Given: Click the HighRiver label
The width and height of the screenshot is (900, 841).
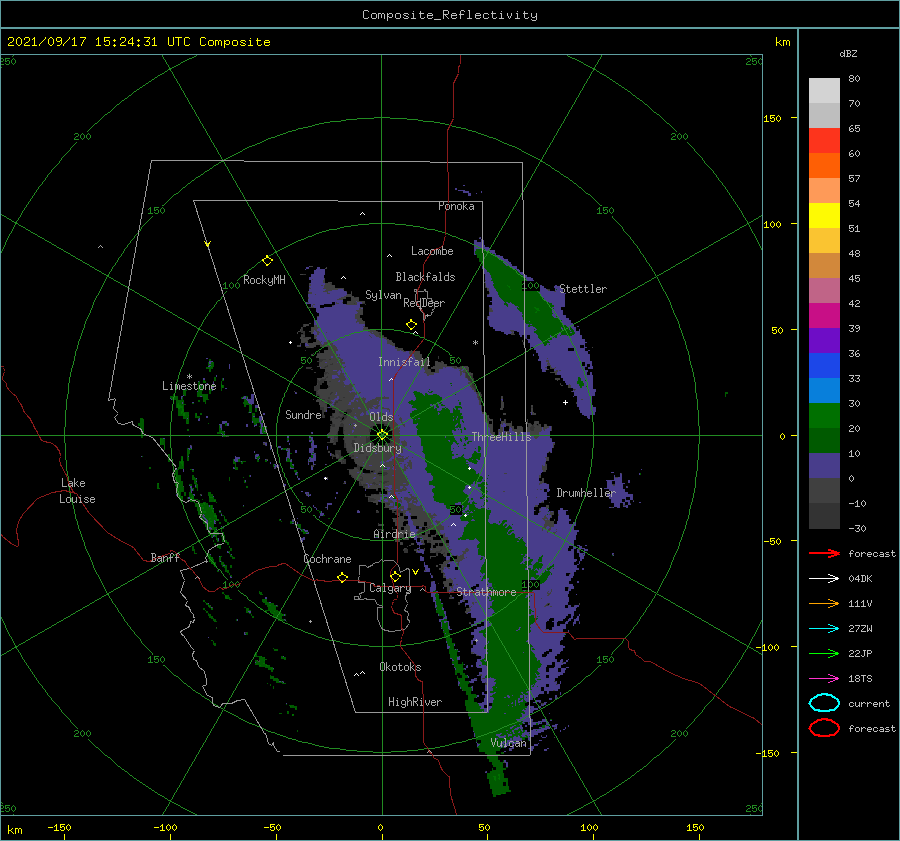Looking at the screenshot, I should (x=415, y=702).
